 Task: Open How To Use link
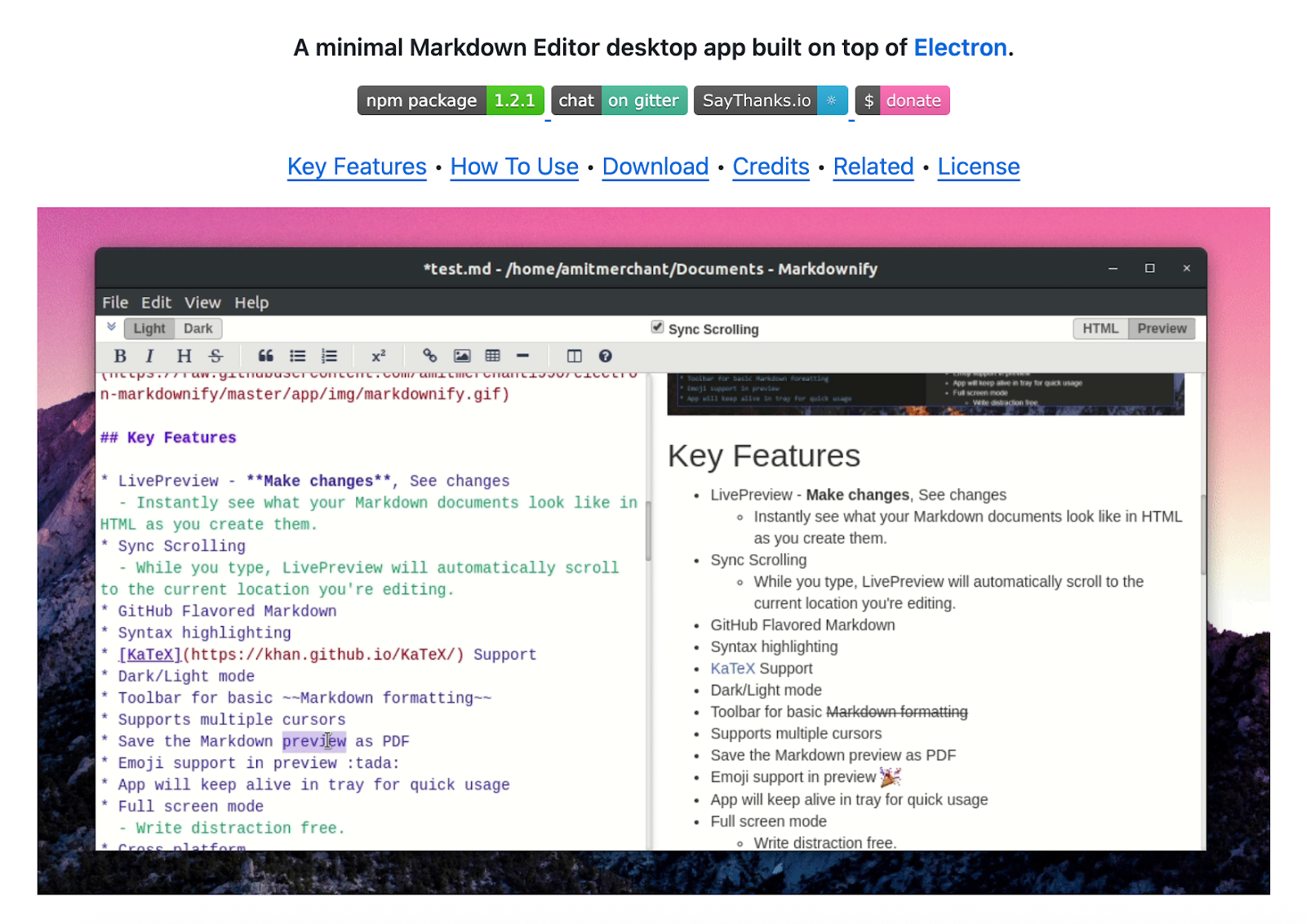point(514,167)
